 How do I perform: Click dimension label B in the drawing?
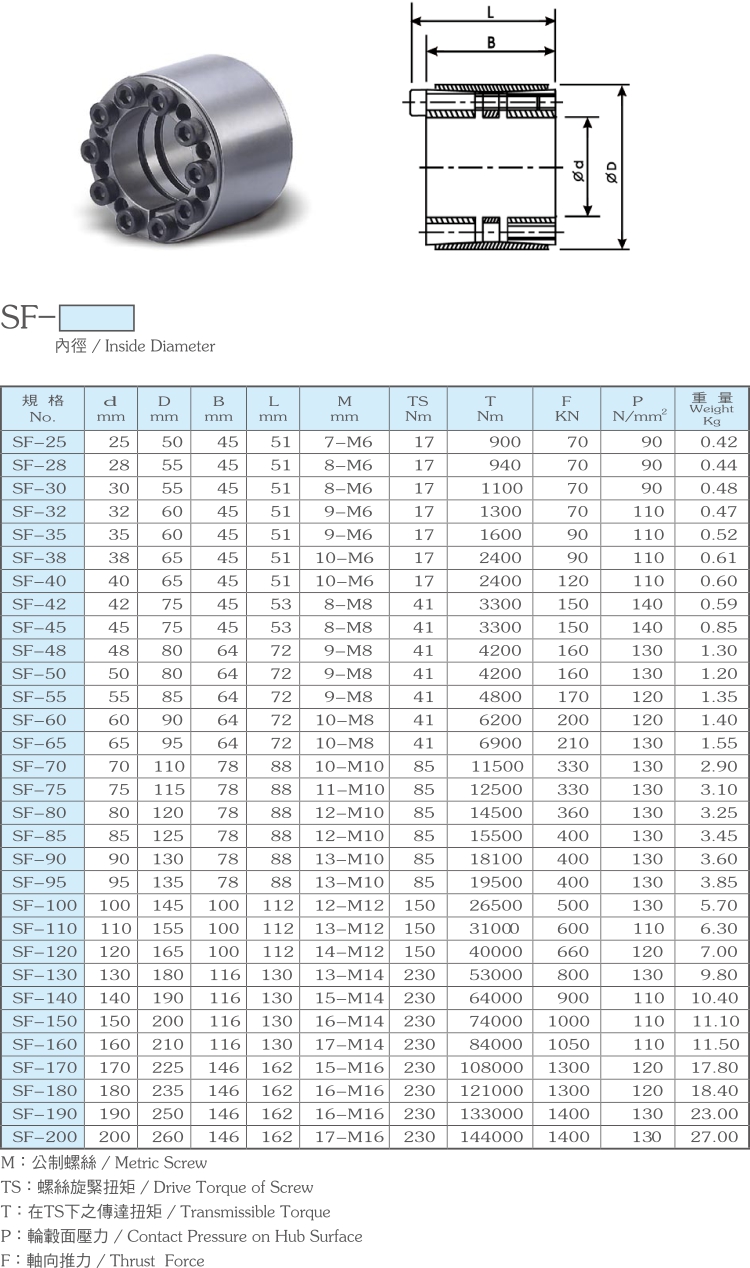click(492, 42)
